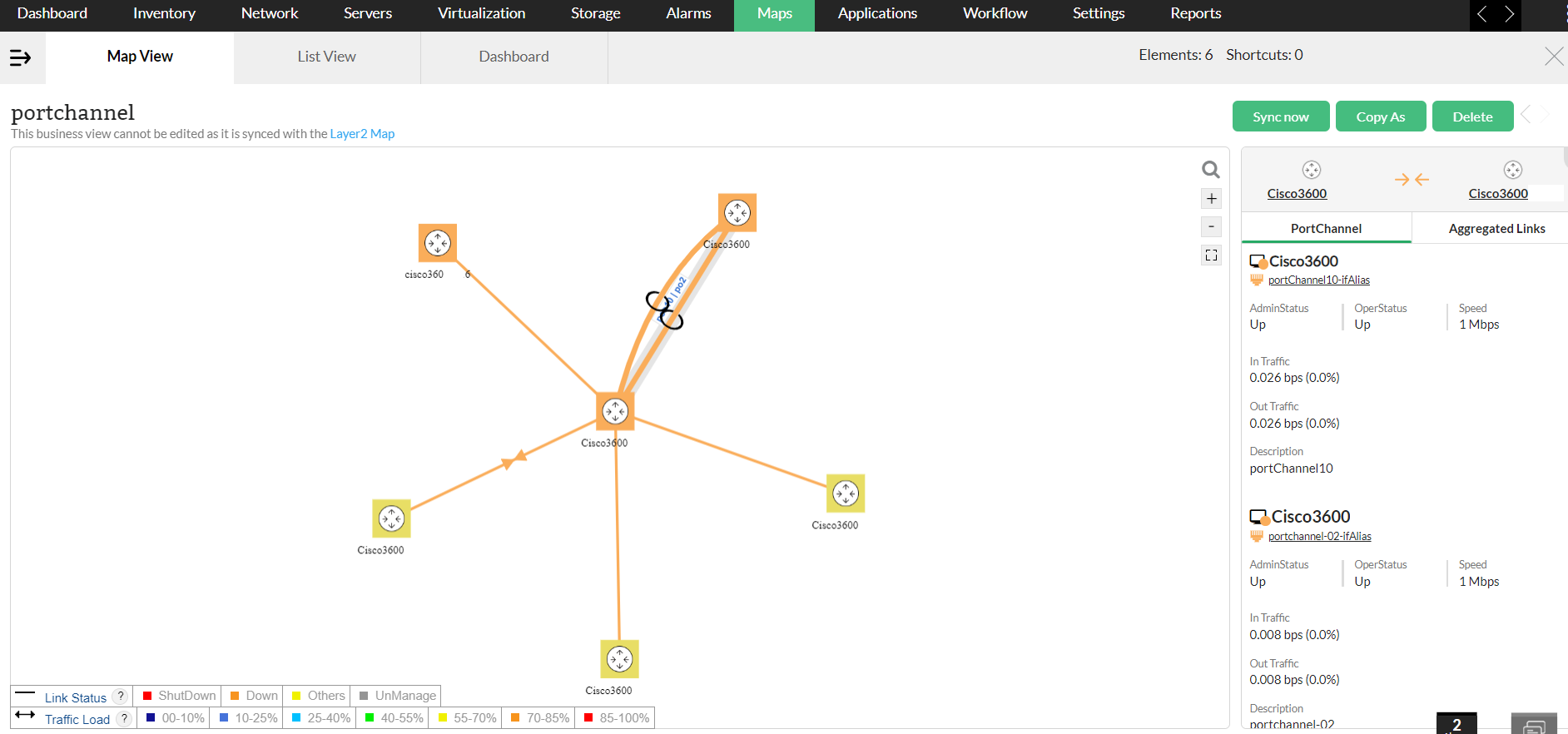Open the right Cisco3600 link in panel header

coord(1498,194)
